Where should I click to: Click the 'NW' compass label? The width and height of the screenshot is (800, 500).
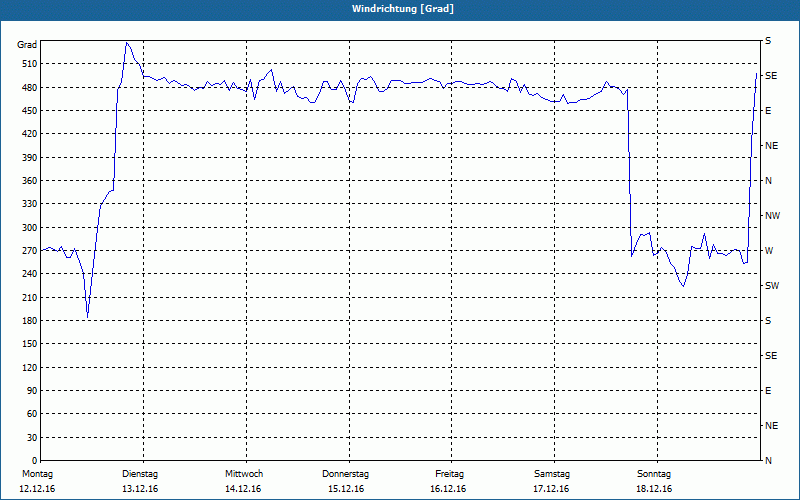pyautogui.click(x=772, y=216)
